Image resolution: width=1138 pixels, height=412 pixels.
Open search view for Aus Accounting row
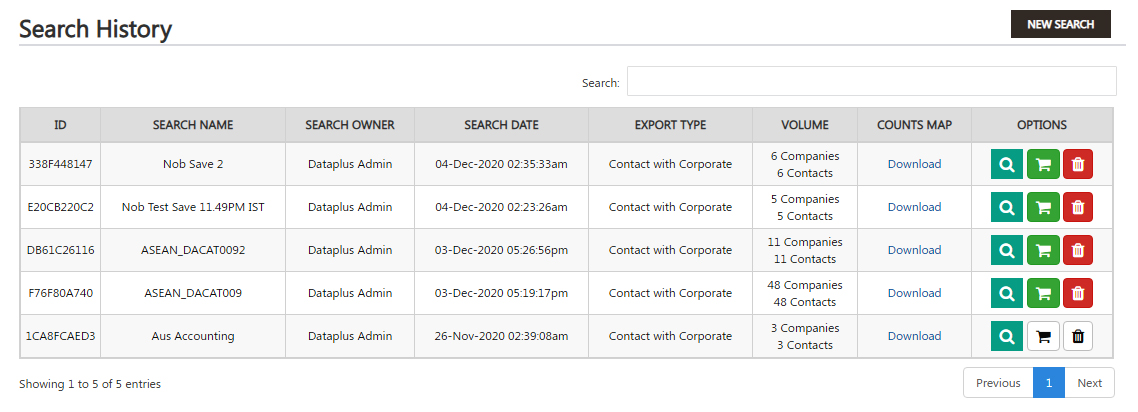pos(1007,337)
